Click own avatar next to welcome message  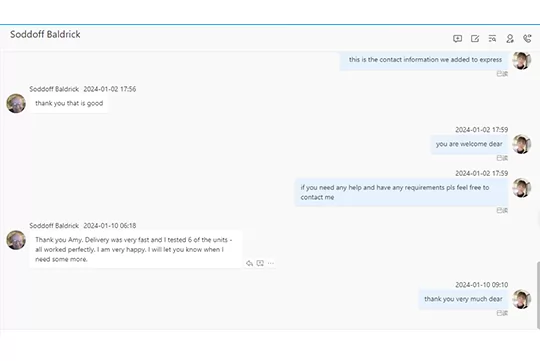pos(521,144)
